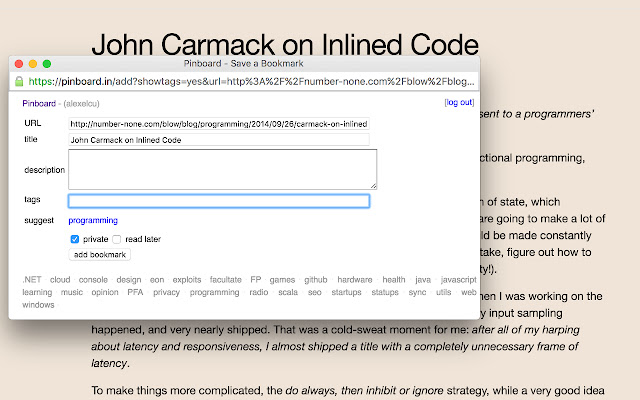
Task: Select the privacy tag
Action: point(167,292)
